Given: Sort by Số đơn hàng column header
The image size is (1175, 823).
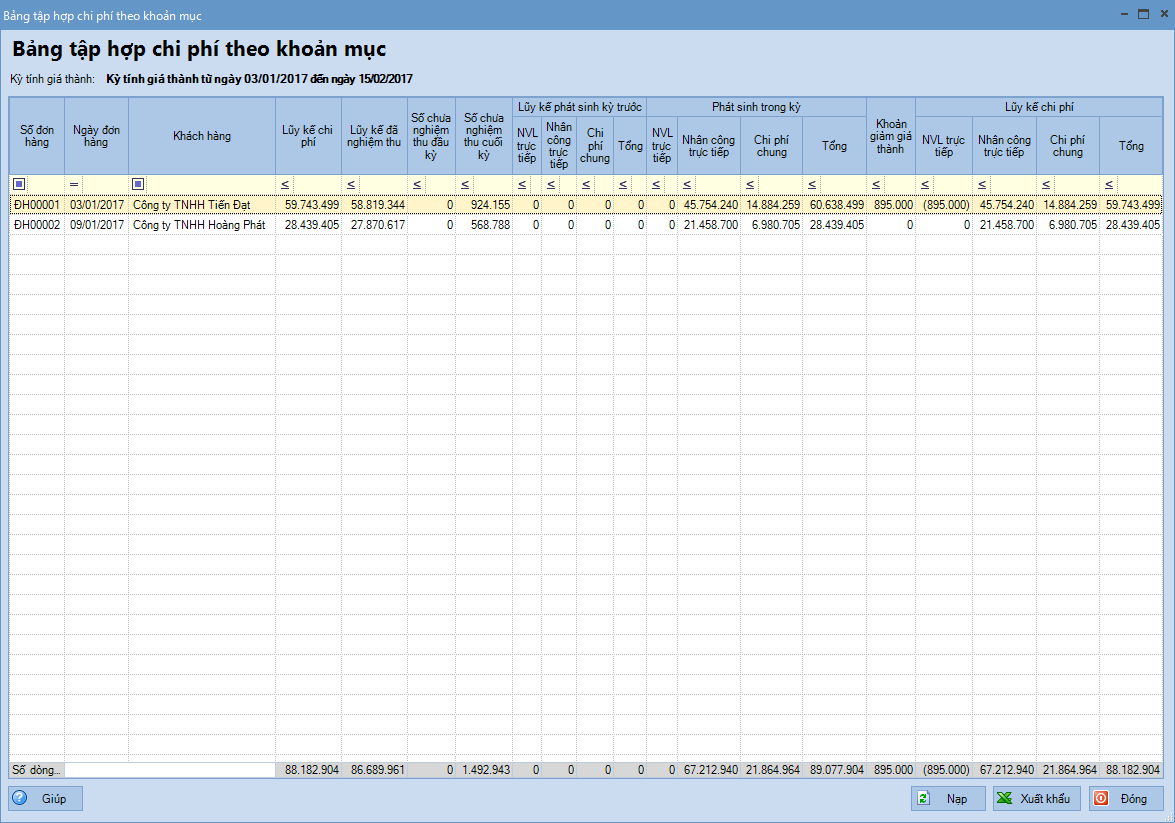Looking at the screenshot, I should 36,136.
